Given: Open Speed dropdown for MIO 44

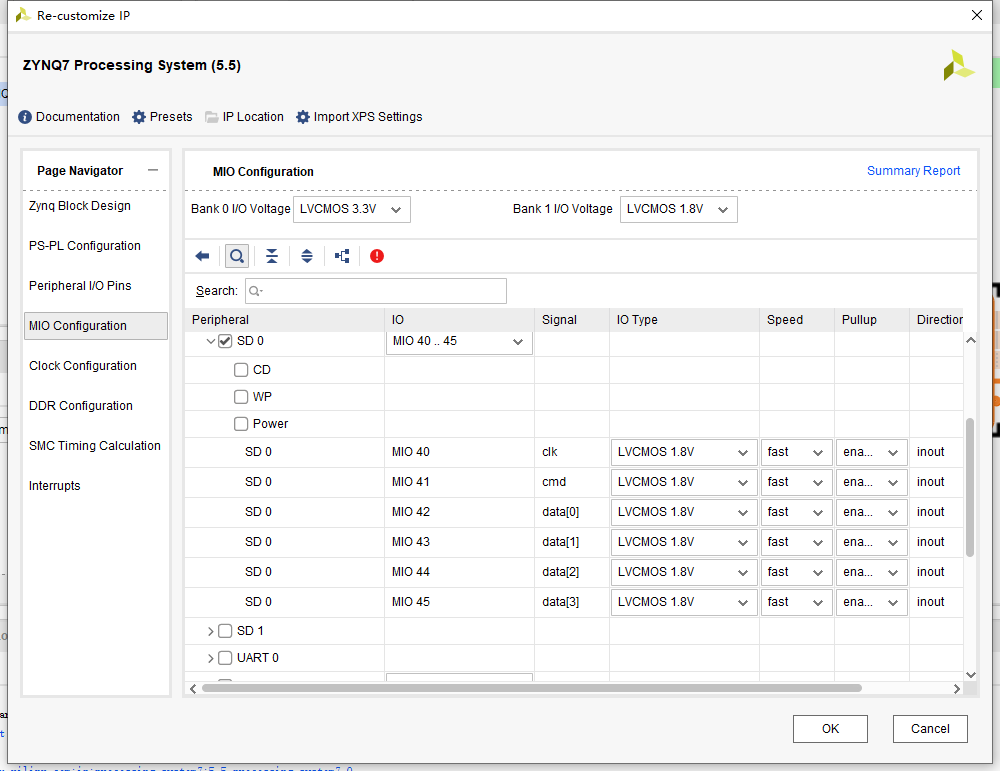Looking at the screenshot, I should [x=796, y=572].
